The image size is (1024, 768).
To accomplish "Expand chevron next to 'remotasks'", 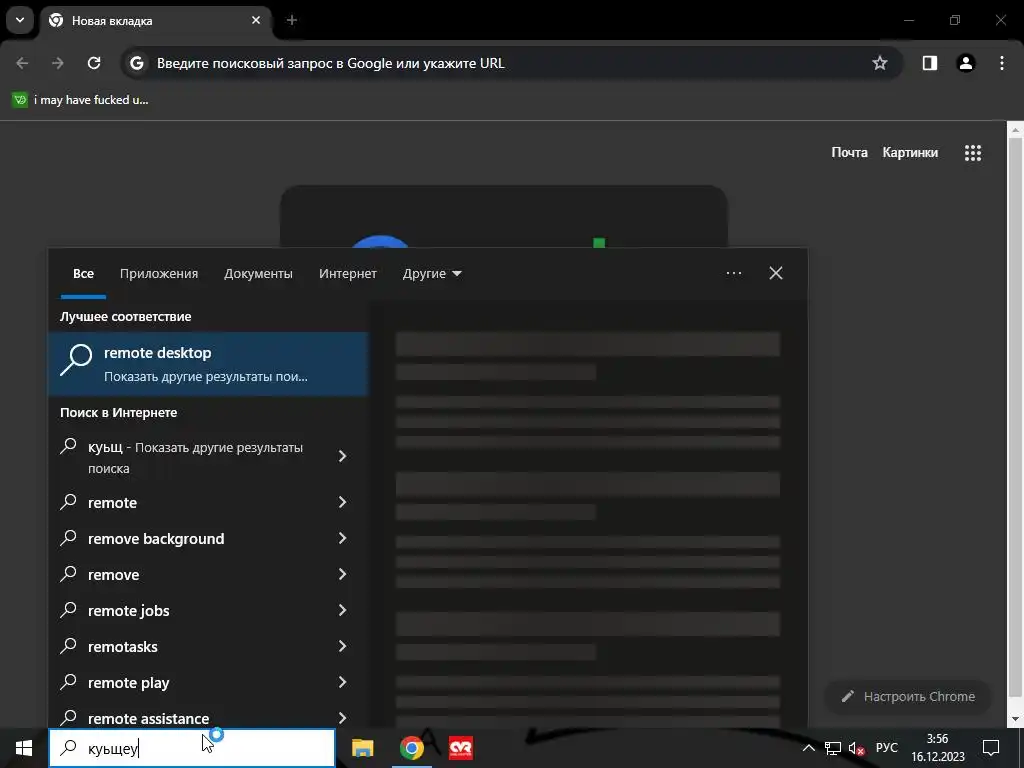I will [342, 646].
